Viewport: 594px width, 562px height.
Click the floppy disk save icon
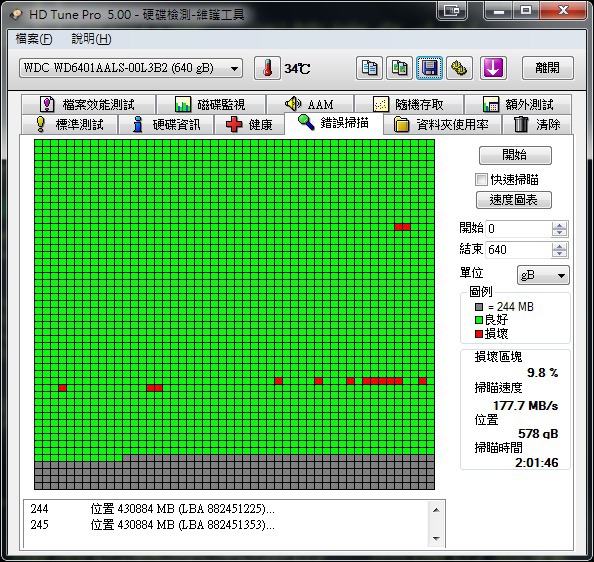coord(429,68)
